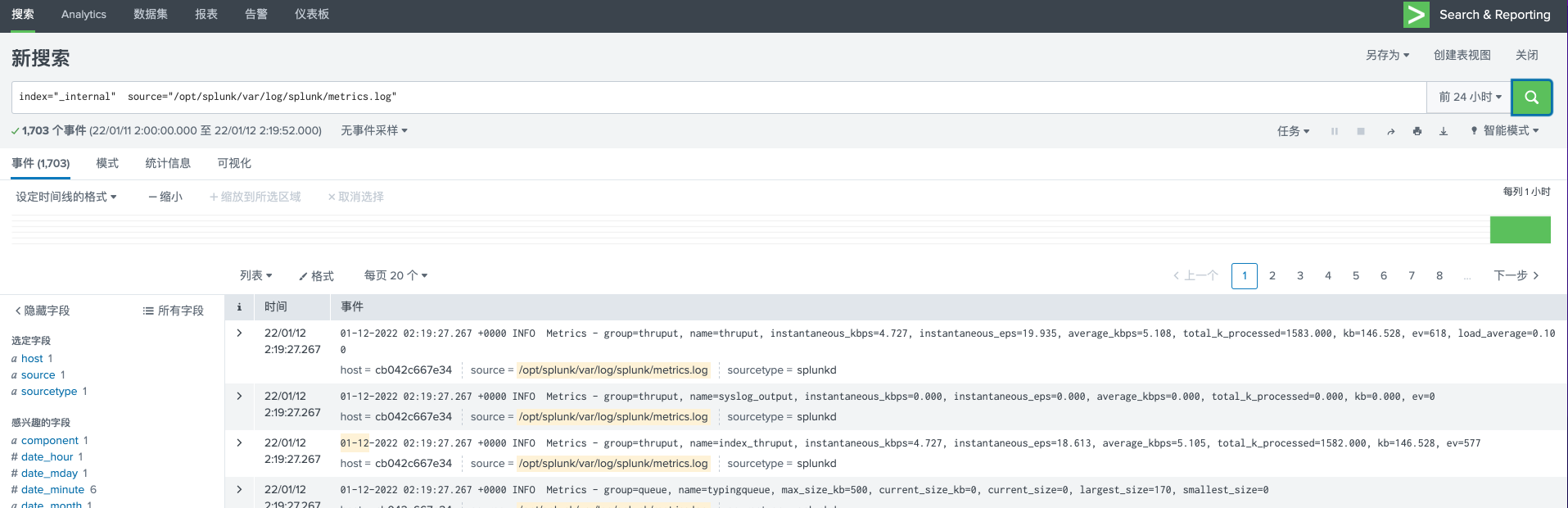Click the Search & Reporting app logo
Image resolution: width=1568 pixels, height=508 pixels.
click(1416, 15)
